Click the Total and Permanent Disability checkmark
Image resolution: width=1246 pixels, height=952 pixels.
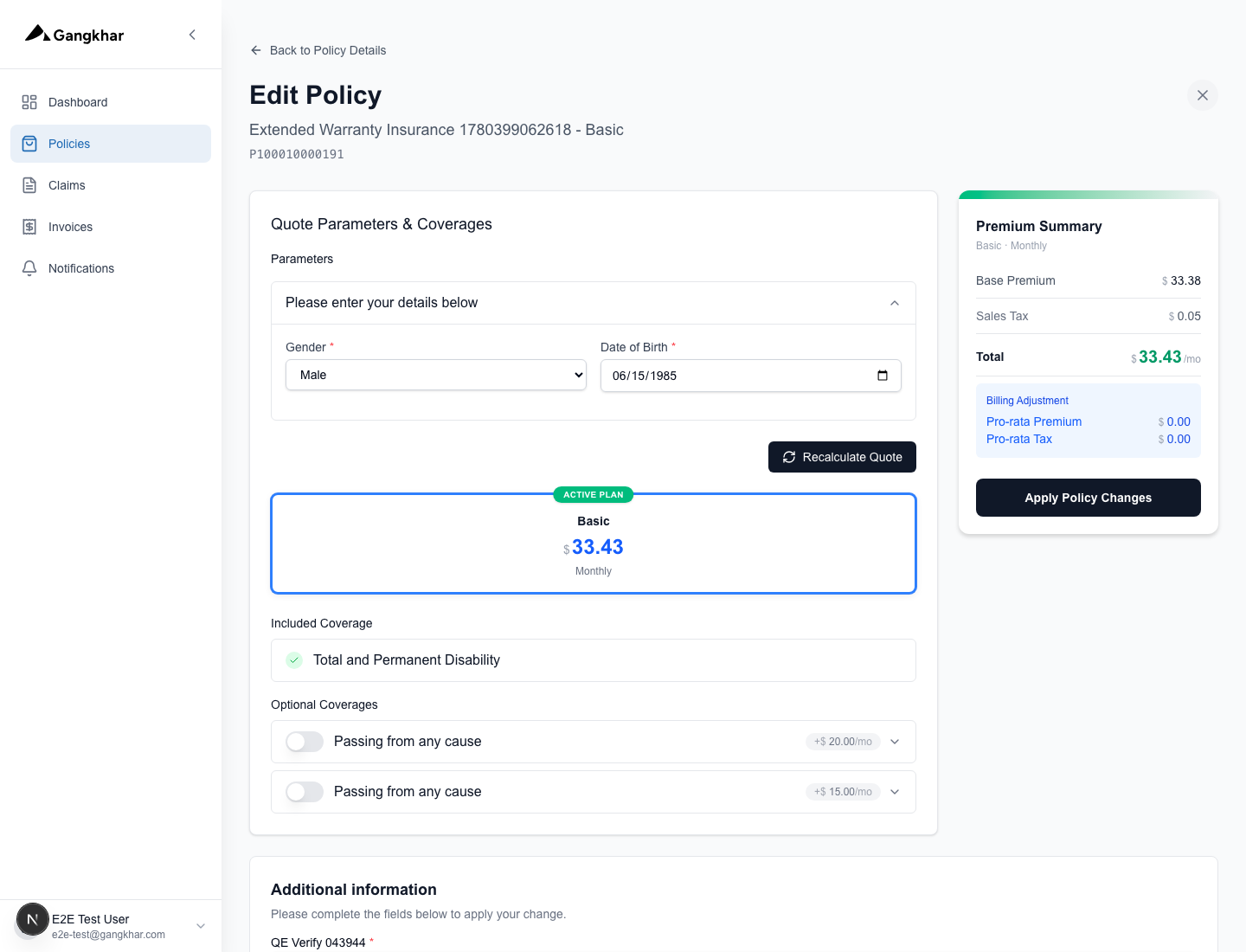coord(294,660)
